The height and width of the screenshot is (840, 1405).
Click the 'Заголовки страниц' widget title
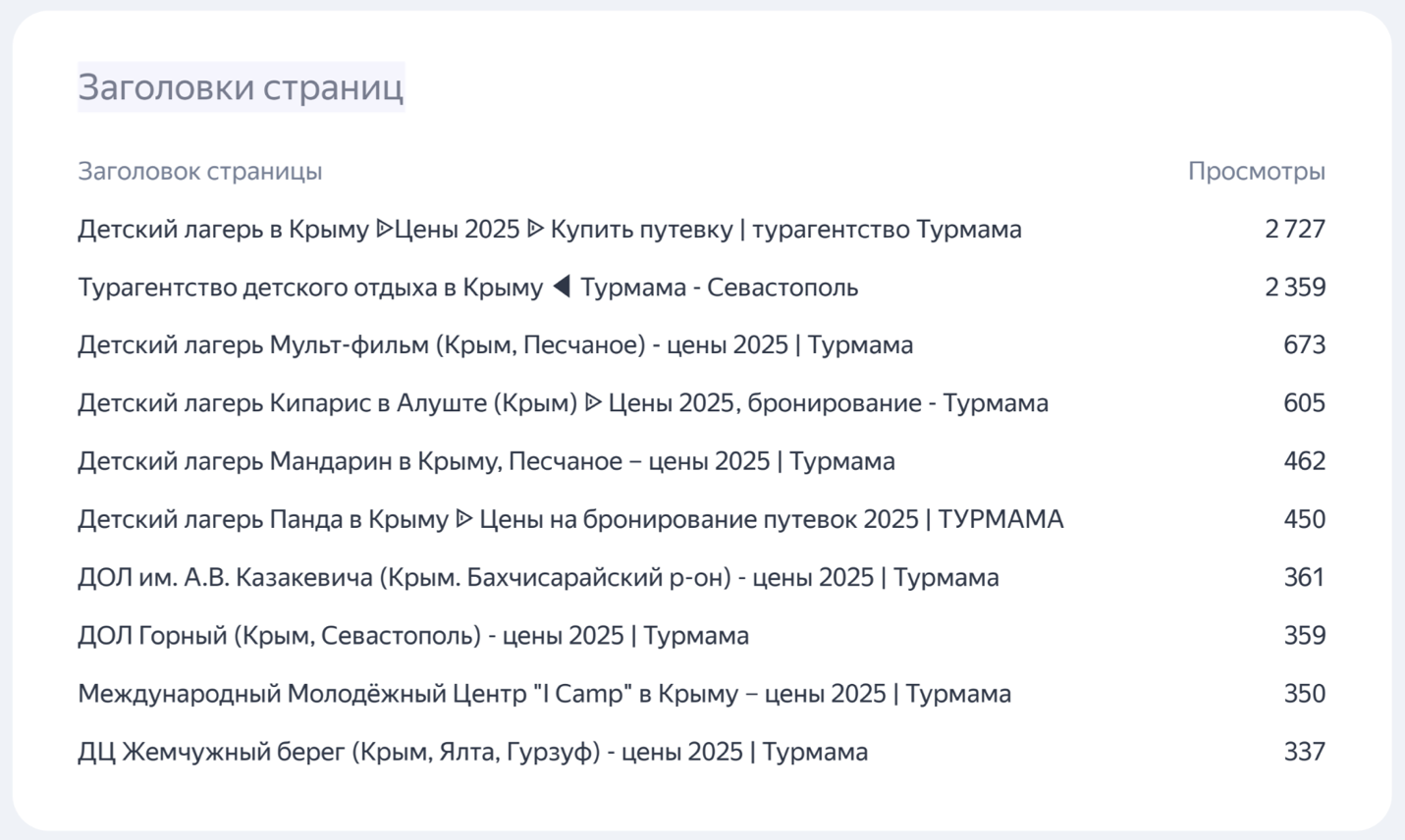tap(241, 87)
